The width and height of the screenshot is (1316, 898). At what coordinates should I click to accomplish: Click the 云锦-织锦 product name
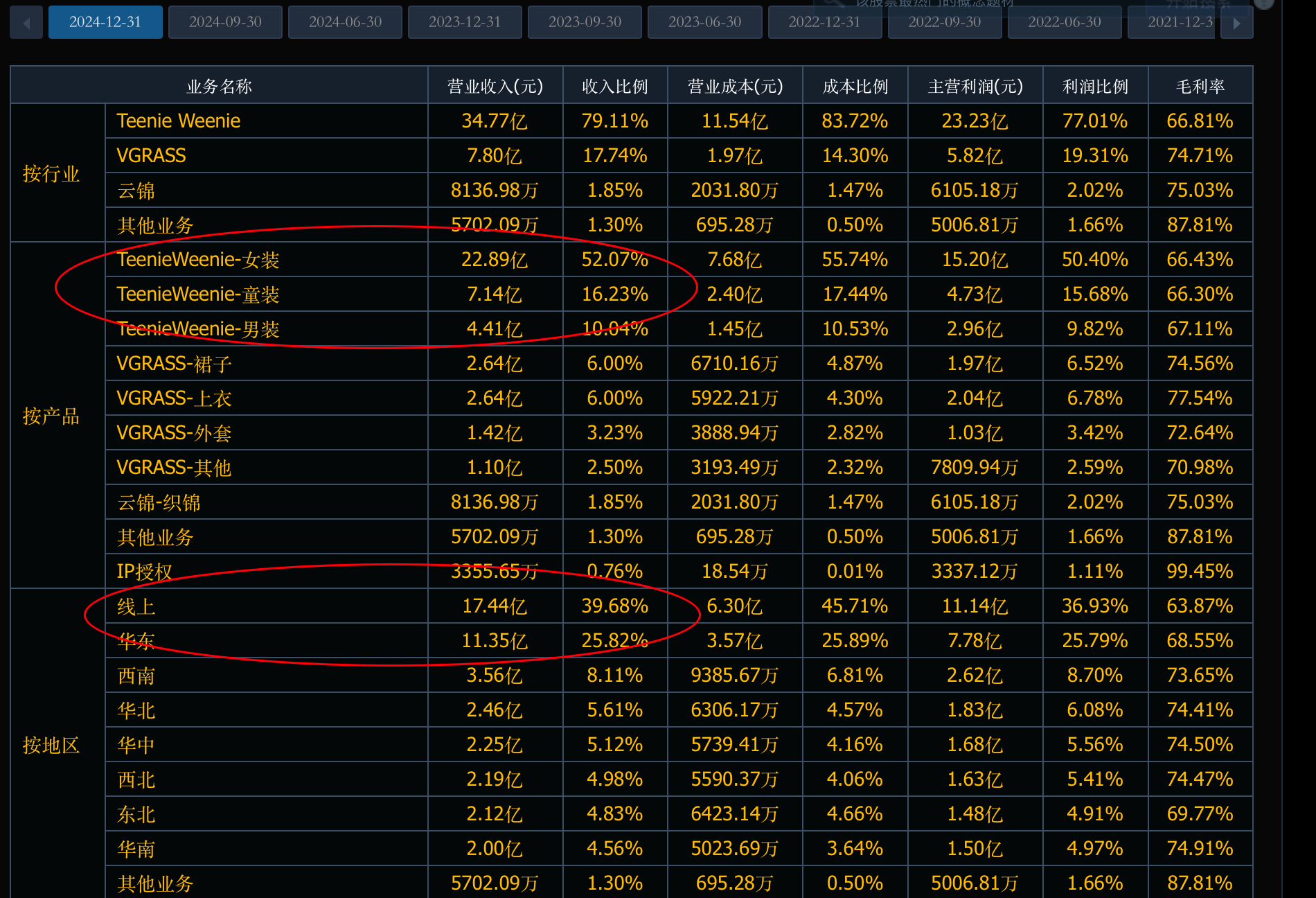(159, 502)
